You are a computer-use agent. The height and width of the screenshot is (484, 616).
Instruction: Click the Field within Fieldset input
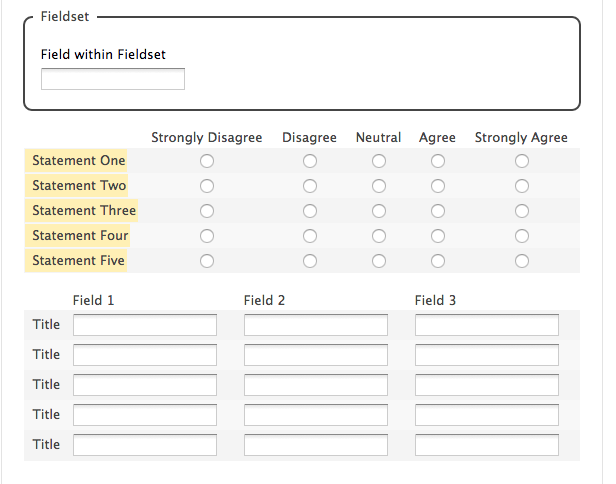(x=113, y=79)
